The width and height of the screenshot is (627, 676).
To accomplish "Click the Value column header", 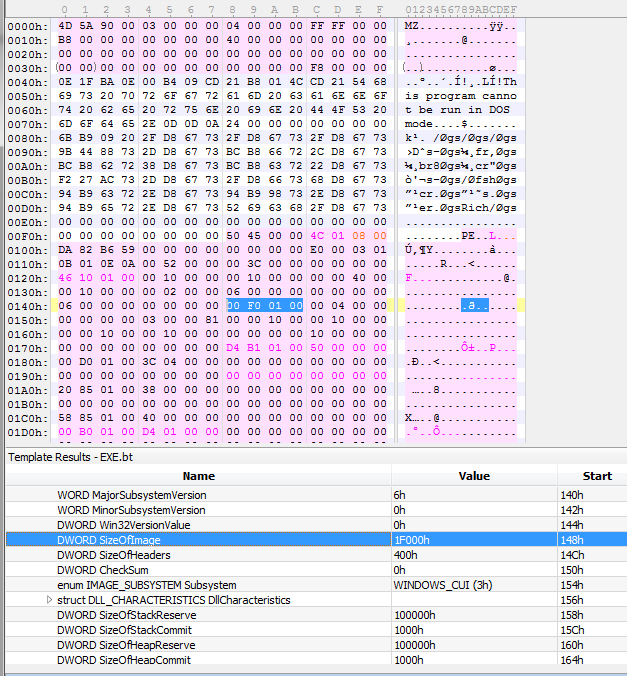I will click(x=474, y=477).
